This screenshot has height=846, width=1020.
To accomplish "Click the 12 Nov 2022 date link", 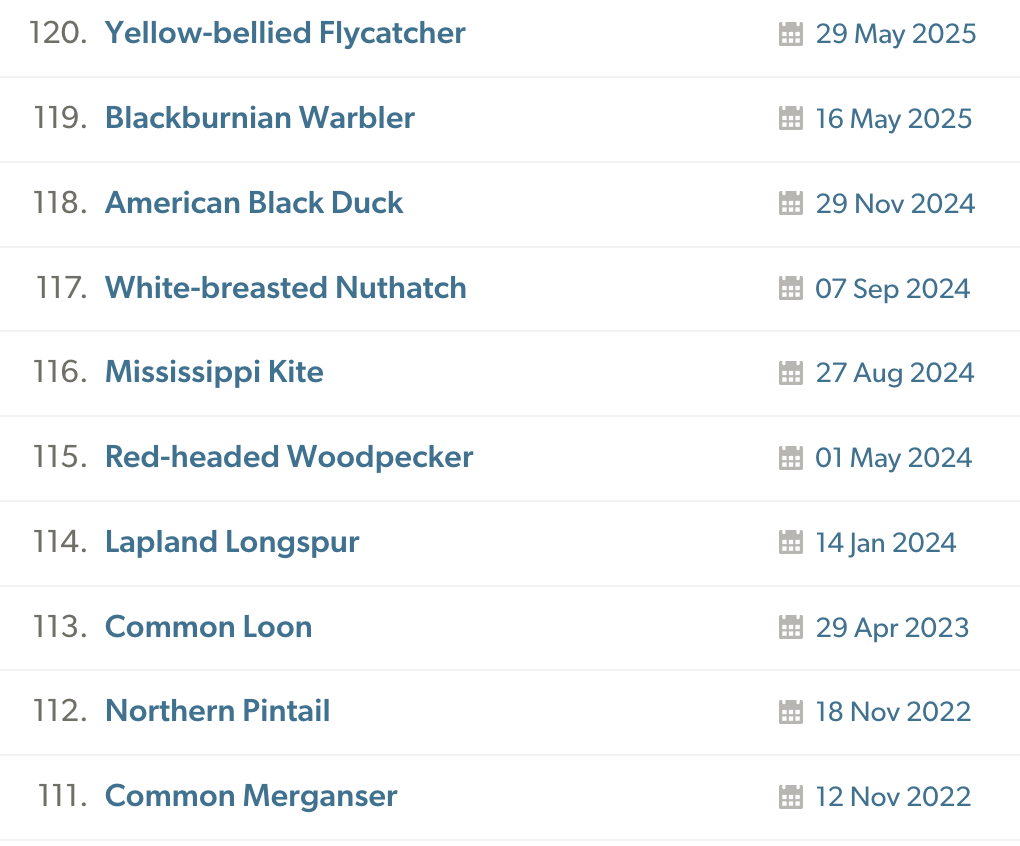I will click(x=893, y=797).
